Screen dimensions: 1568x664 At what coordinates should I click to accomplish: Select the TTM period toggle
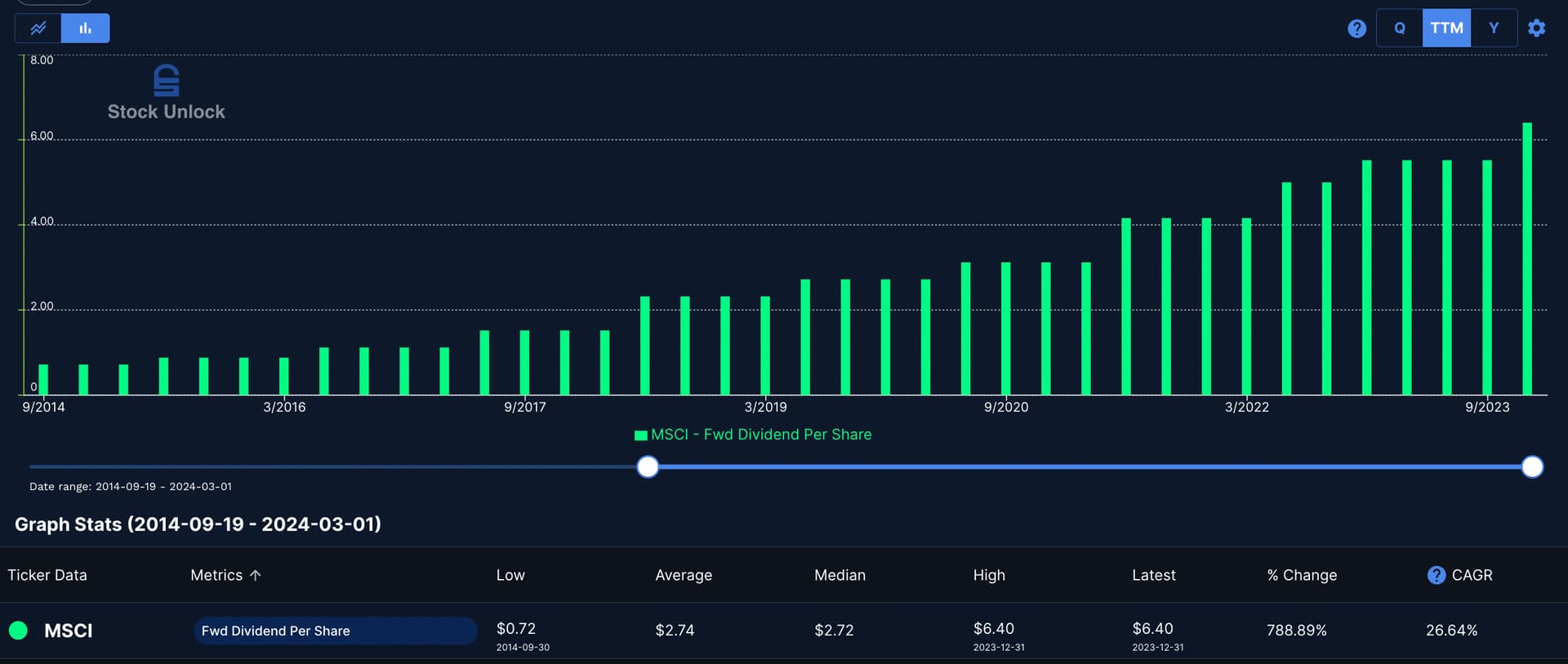1446,29
